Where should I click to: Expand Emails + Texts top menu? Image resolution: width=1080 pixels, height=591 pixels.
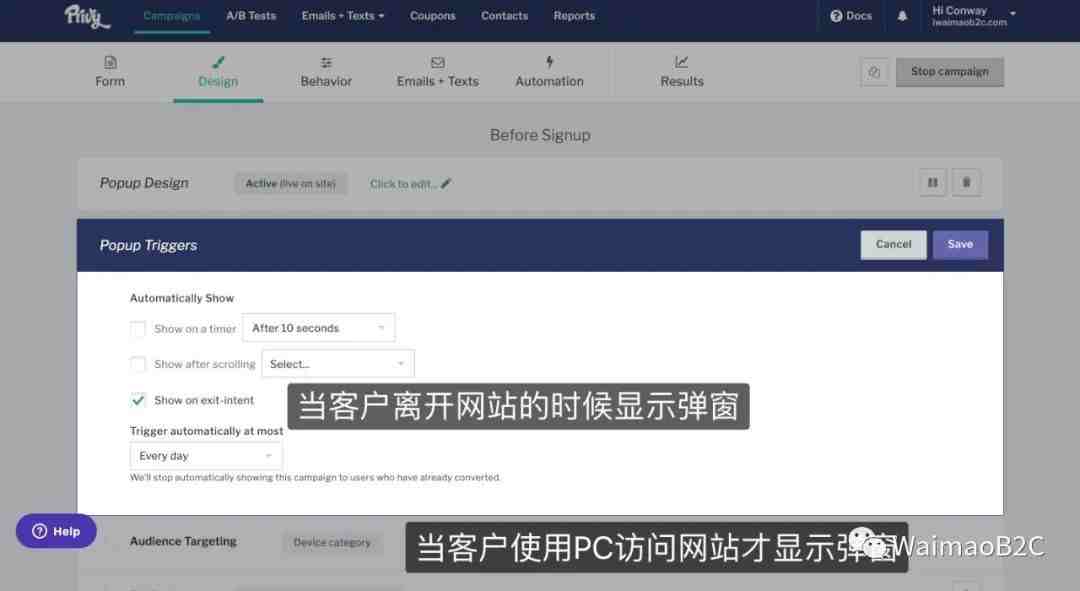click(342, 16)
